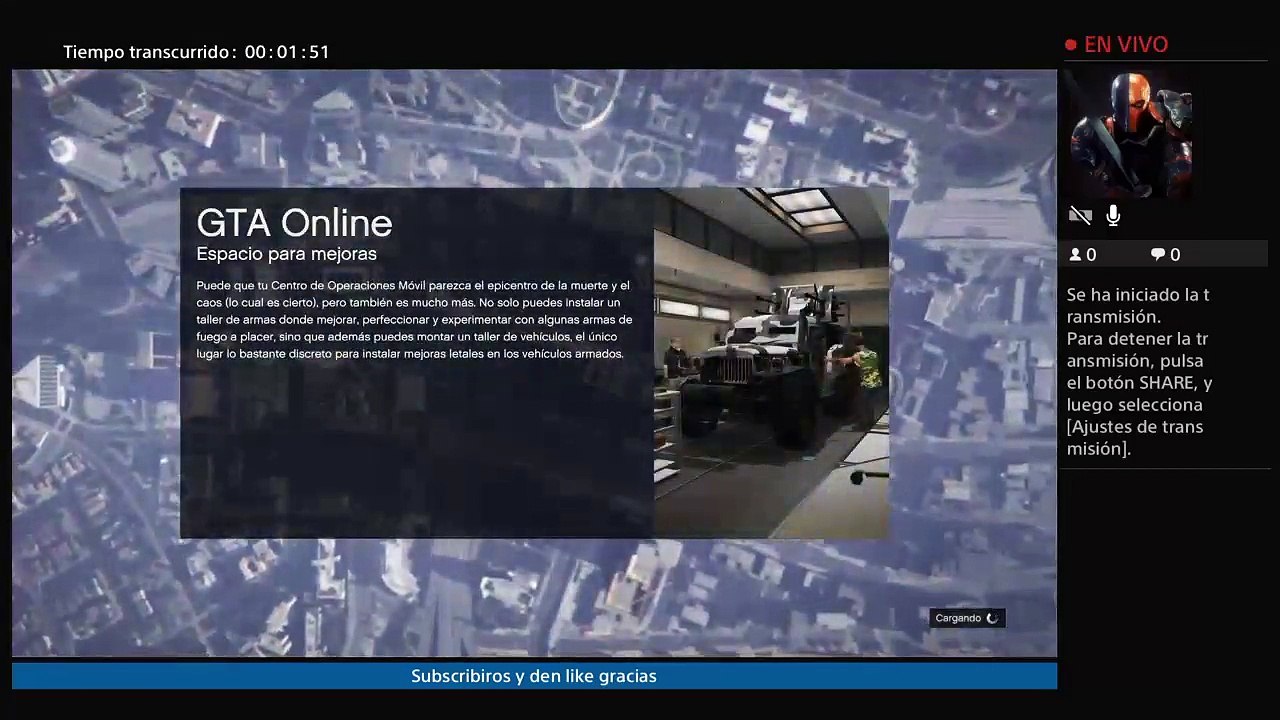Viewport: 1280px width, 720px height.
Task: Toggle the crossed-out camera icon
Action: click(1080, 215)
